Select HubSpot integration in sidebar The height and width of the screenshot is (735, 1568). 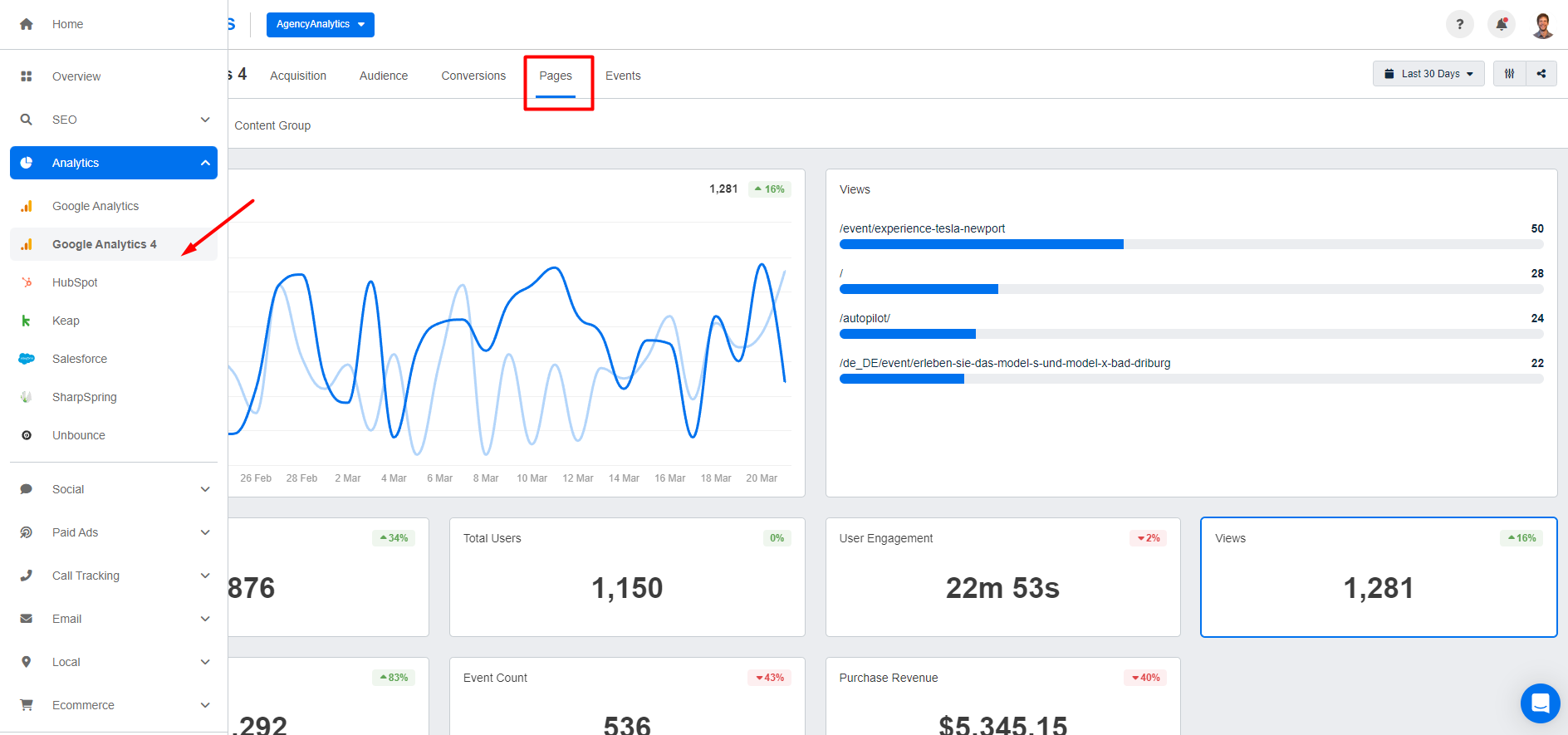point(75,282)
